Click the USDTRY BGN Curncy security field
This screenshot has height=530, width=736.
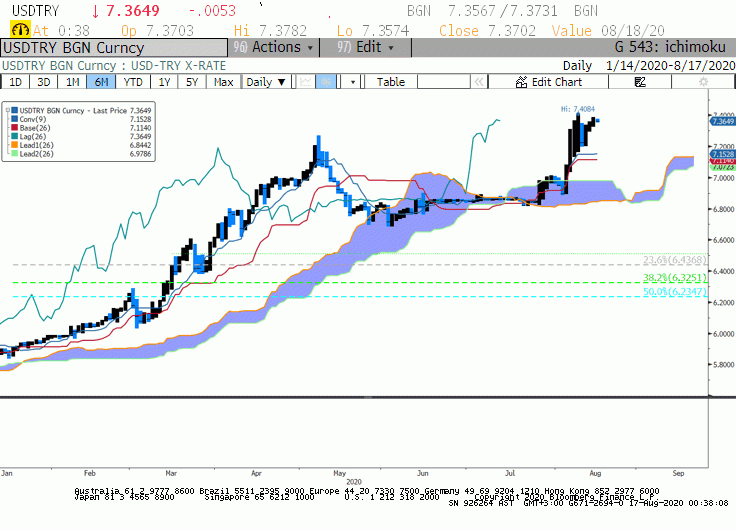(114, 48)
